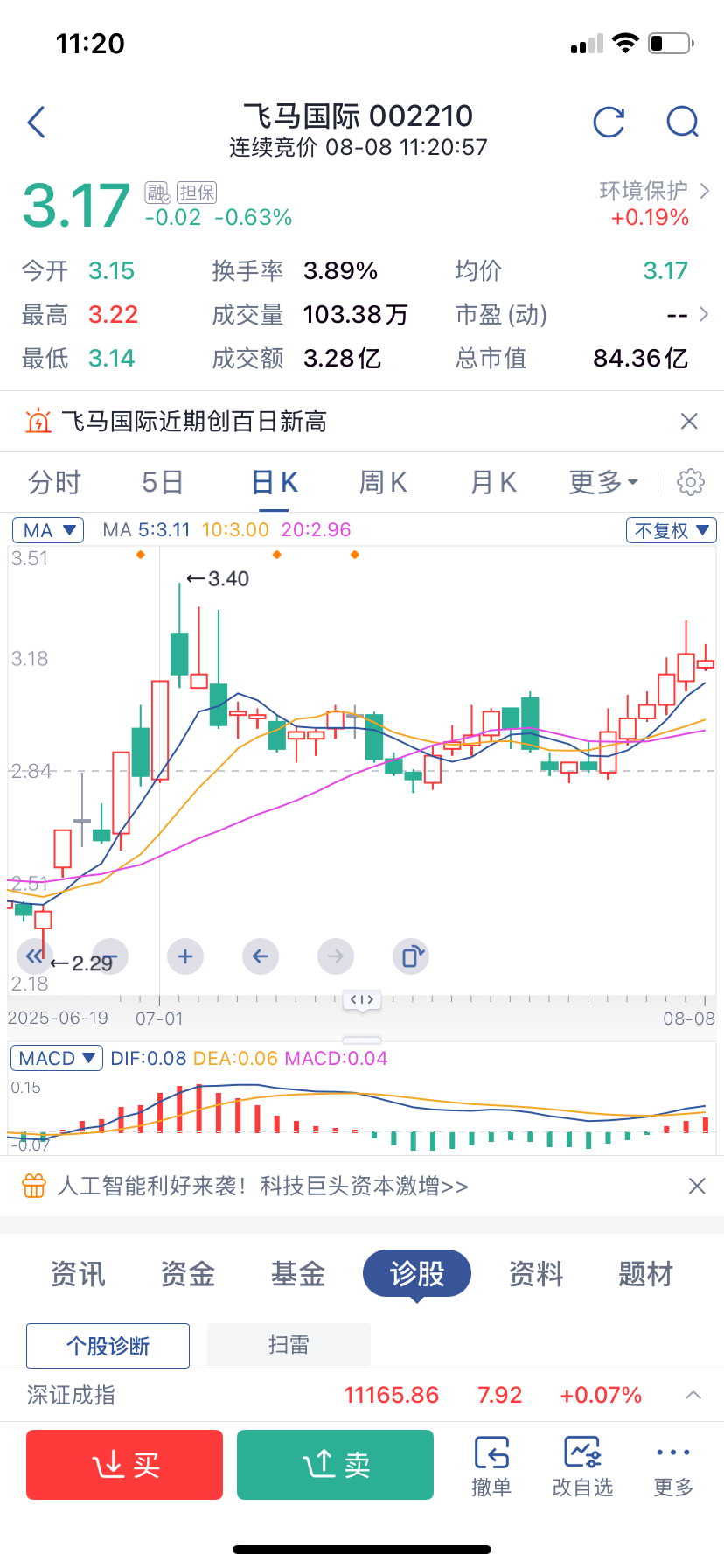Expand 市盈(动) details chevron
This screenshot has width=724, height=1568.
click(704, 314)
